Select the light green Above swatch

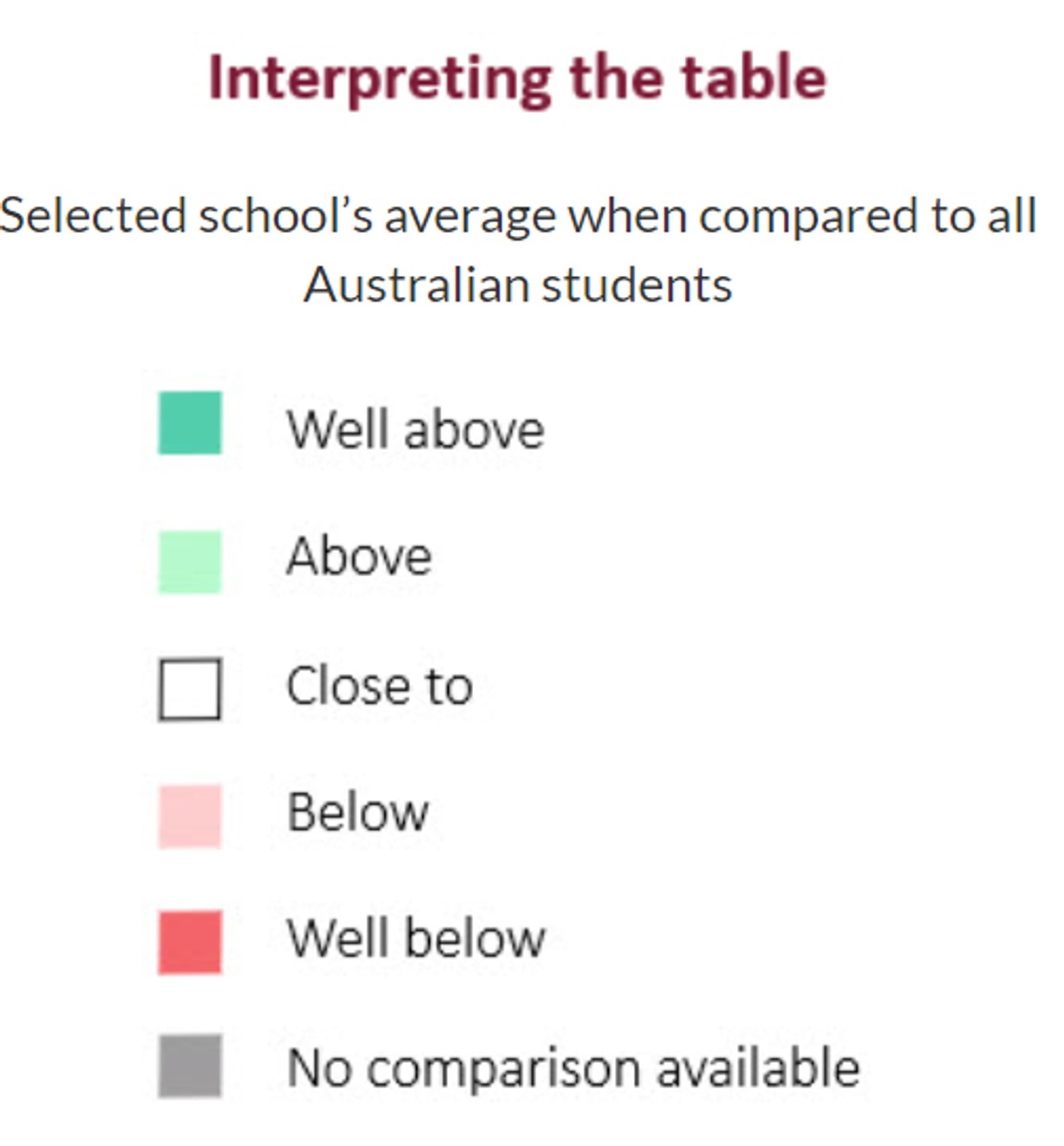tap(190, 562)
